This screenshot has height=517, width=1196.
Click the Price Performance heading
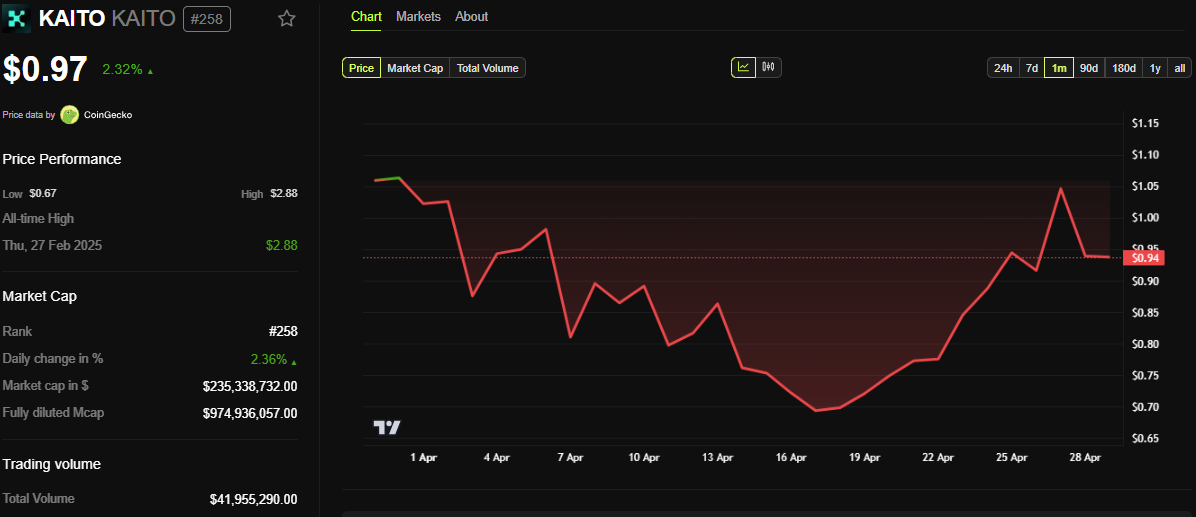(62, 159)
